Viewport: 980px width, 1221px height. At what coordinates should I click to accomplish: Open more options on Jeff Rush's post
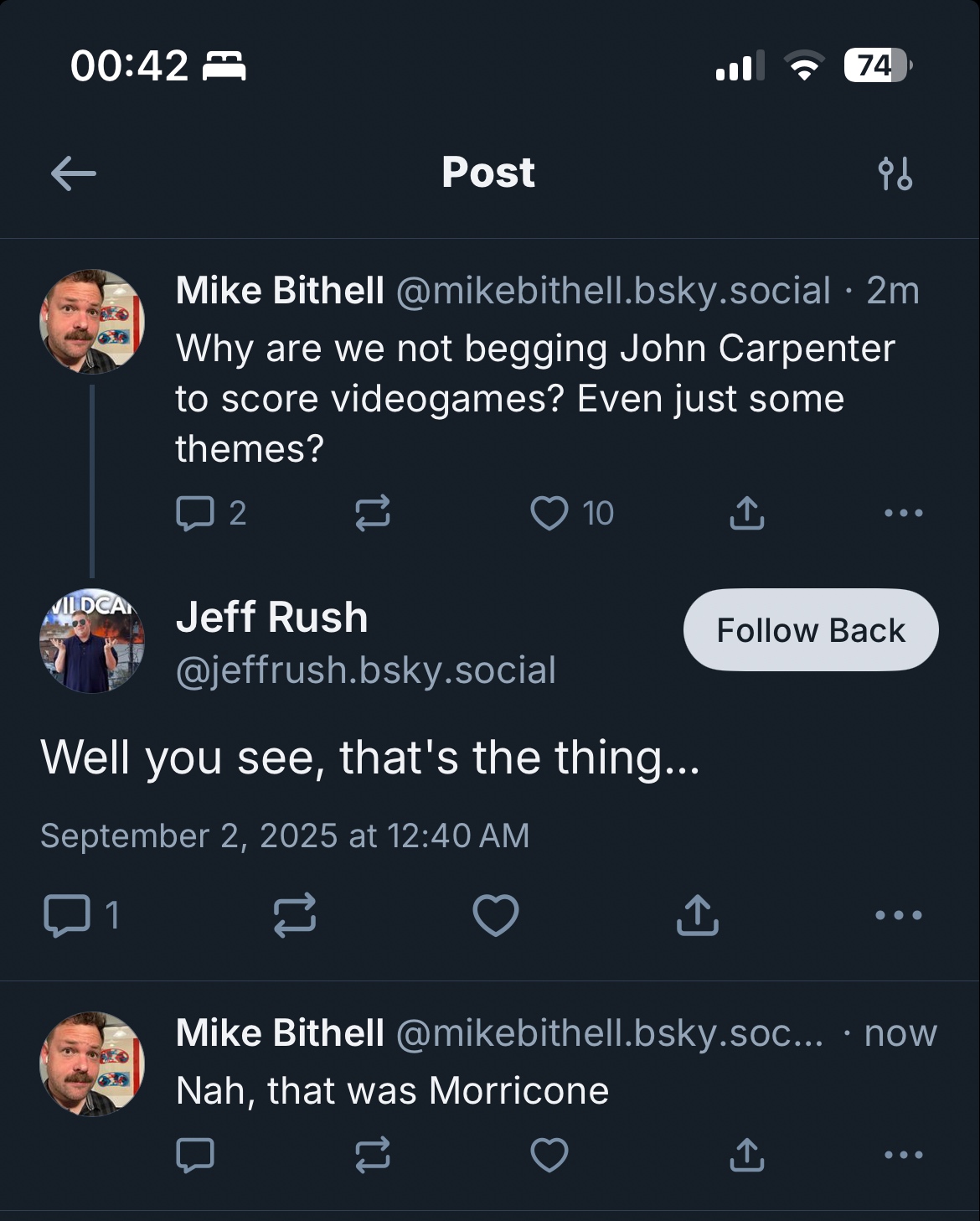click(x=898, y=915)
